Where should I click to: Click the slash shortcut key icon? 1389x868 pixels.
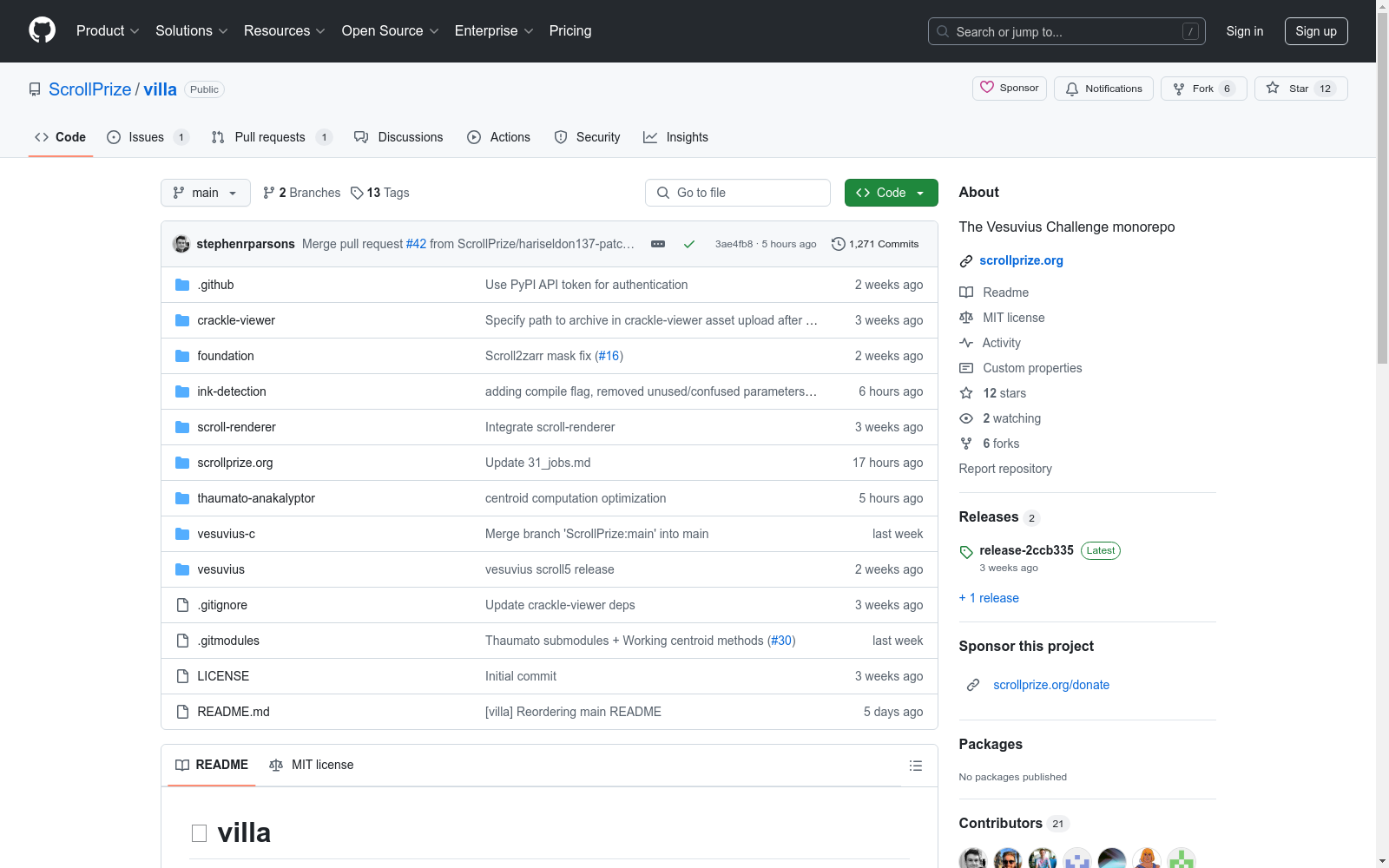pos(1190,31)
